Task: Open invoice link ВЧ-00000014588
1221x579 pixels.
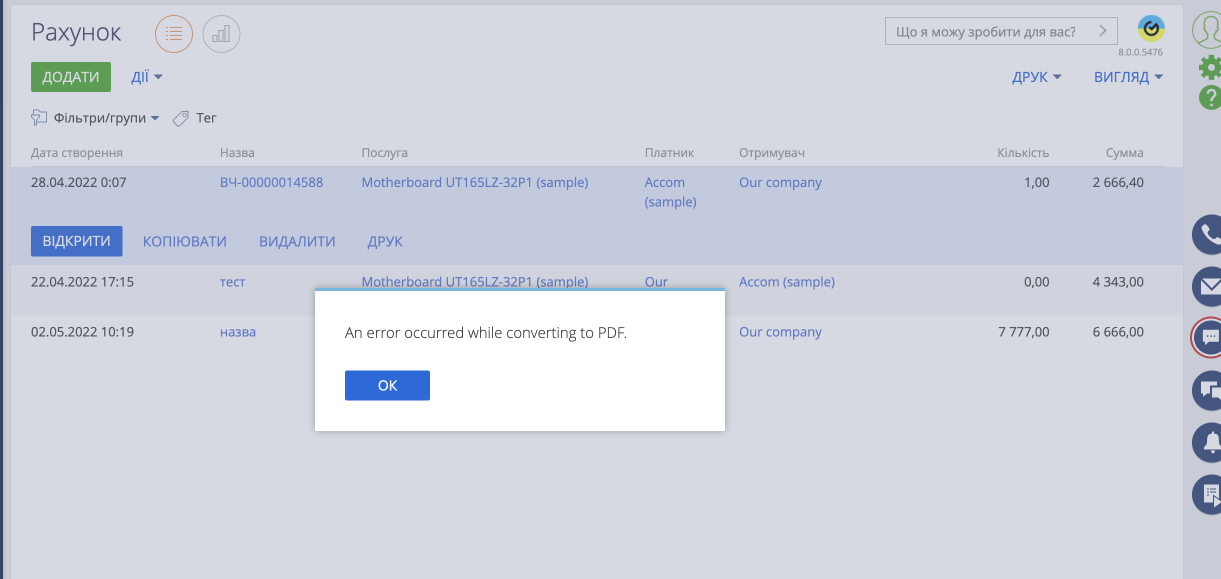Action: [271, 182]
